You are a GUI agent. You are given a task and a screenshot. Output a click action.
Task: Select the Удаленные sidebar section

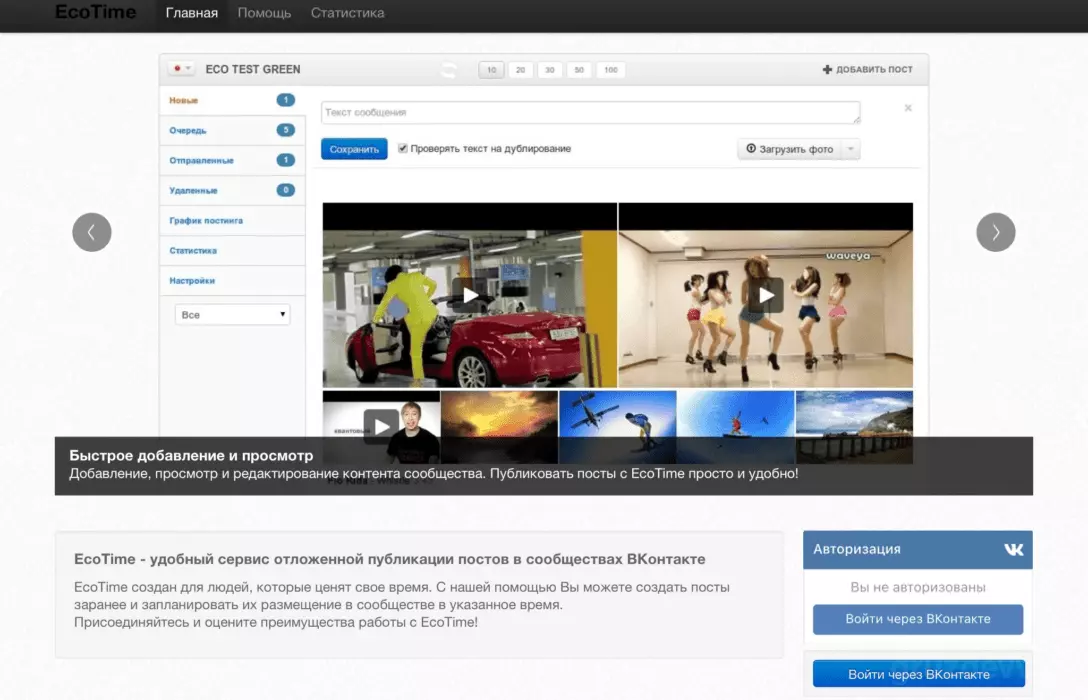[x=232, y=190]
